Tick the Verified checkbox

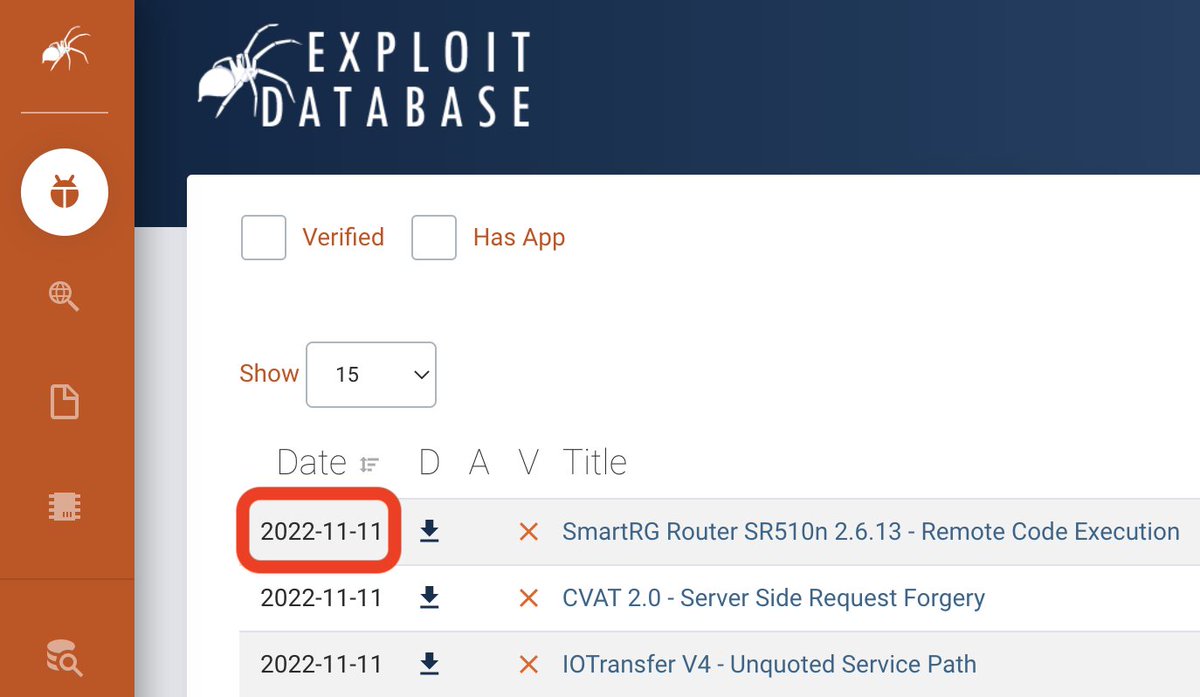tap(264, 238)
